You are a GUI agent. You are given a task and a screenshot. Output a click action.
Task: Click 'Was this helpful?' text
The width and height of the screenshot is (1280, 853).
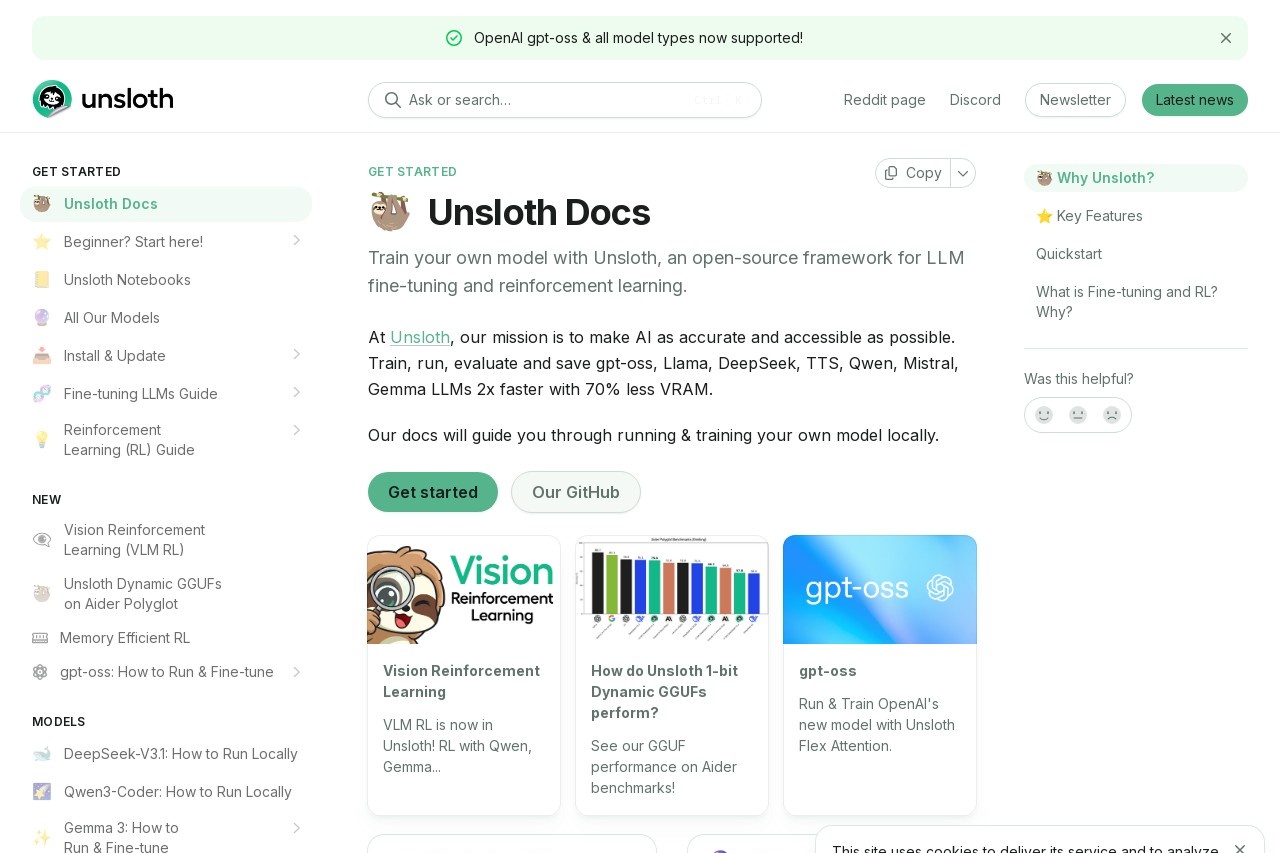coord(1078,379)
